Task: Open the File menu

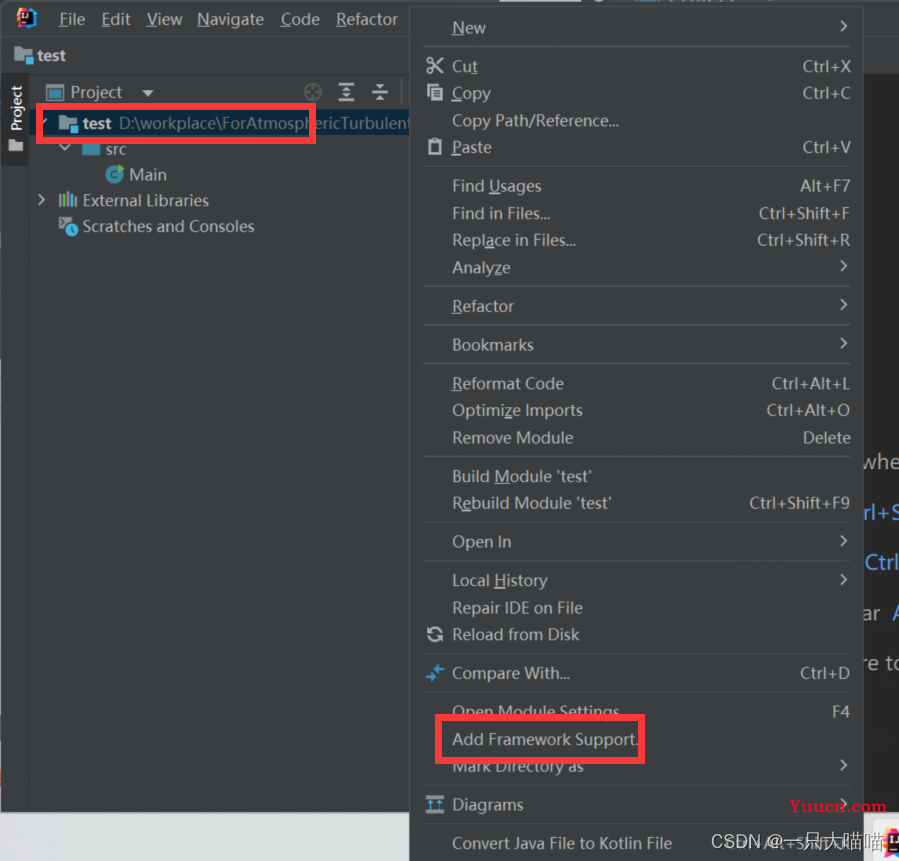Action: click(x=72, y=19)
